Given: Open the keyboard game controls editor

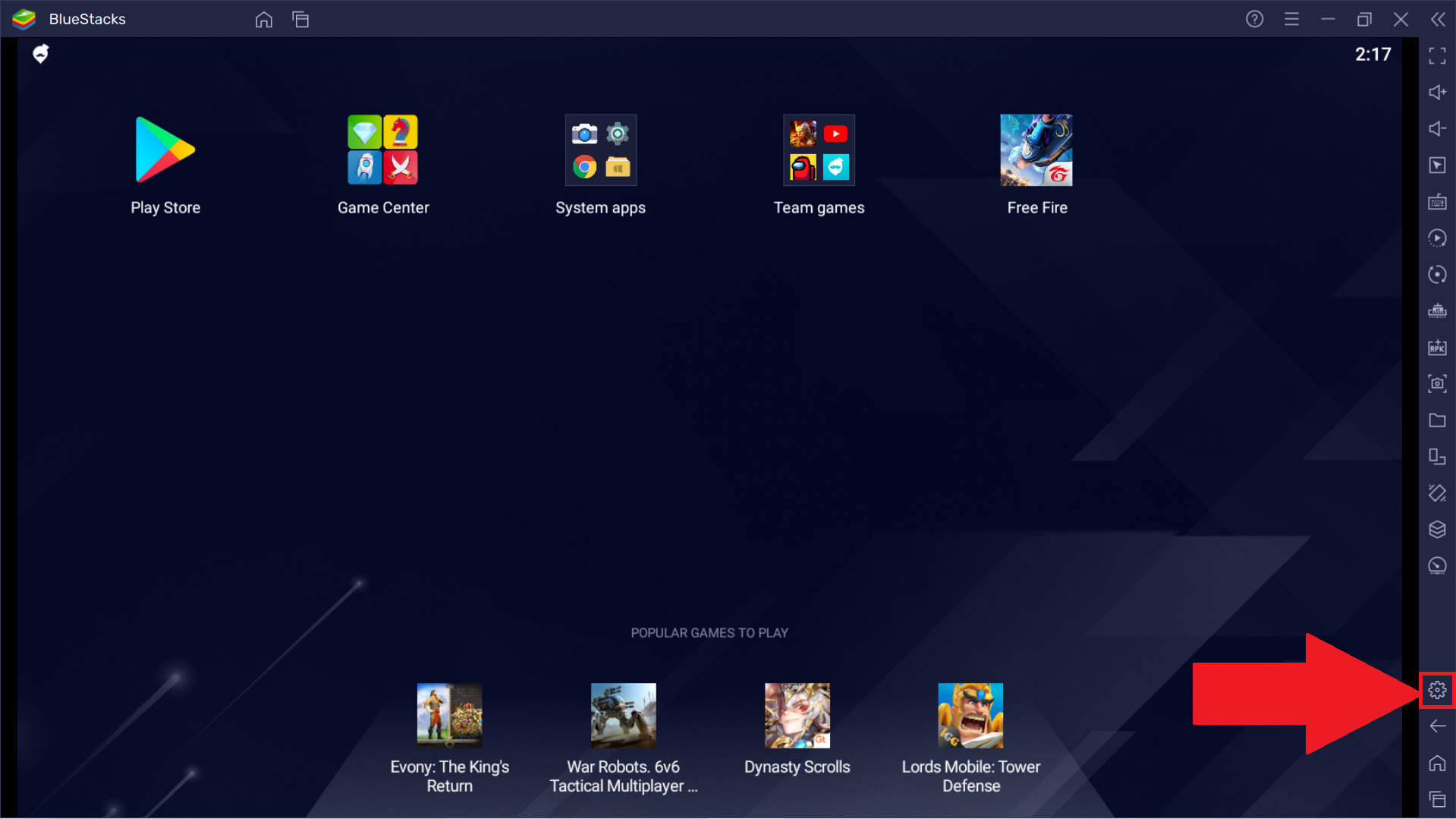Looking at the screenshot, I should (x=1436, y=201).
